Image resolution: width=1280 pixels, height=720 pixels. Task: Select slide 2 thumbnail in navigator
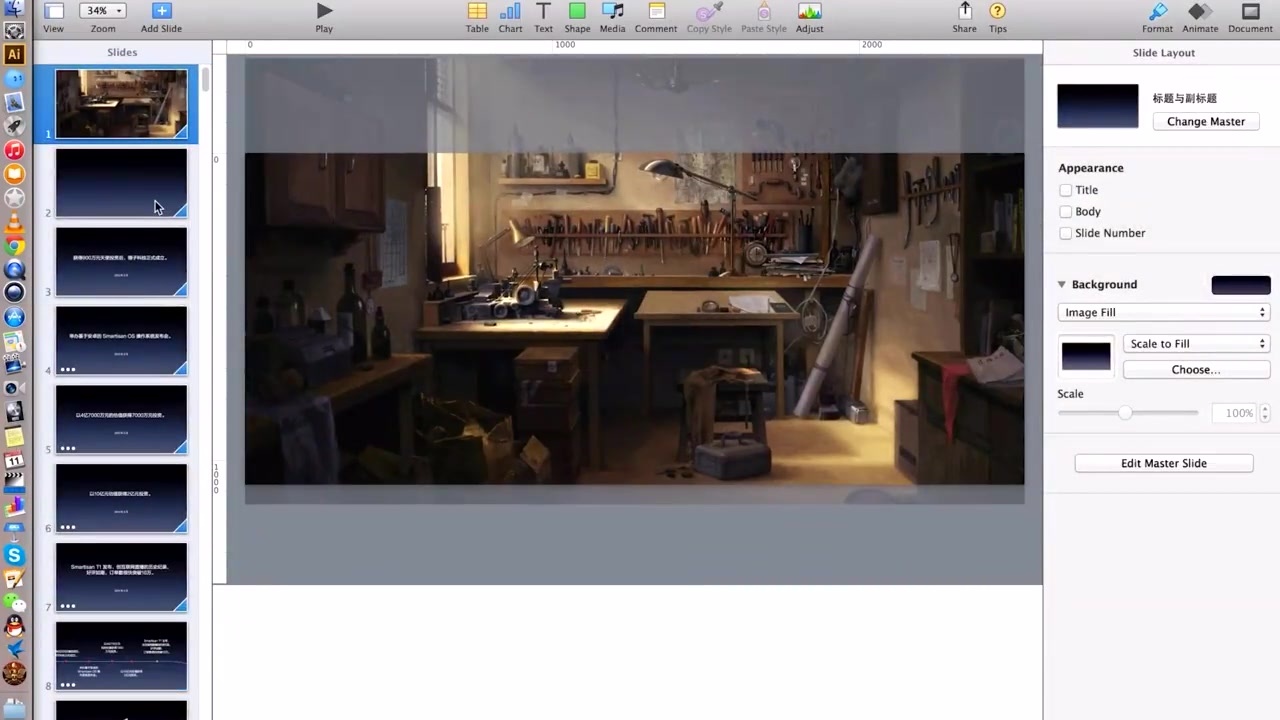(x=121, y=183)
